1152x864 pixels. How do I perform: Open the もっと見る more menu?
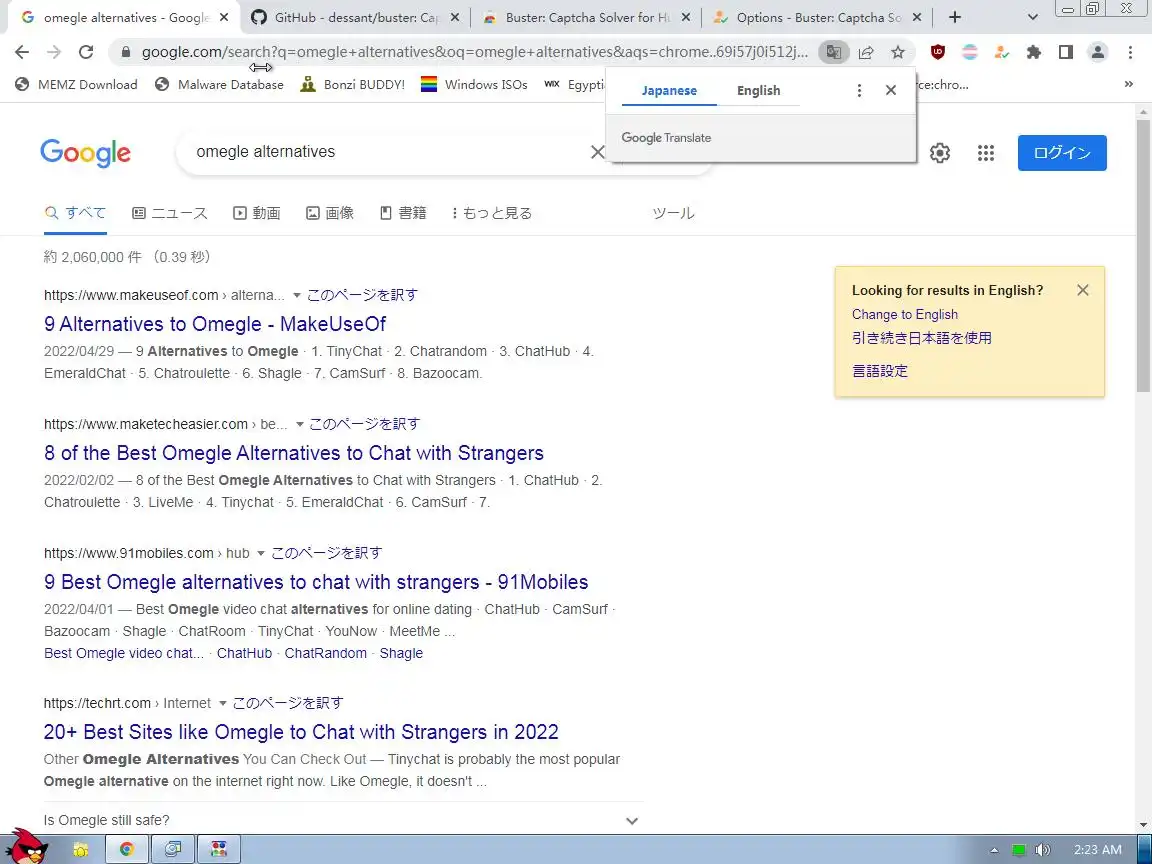click(492, 213)
